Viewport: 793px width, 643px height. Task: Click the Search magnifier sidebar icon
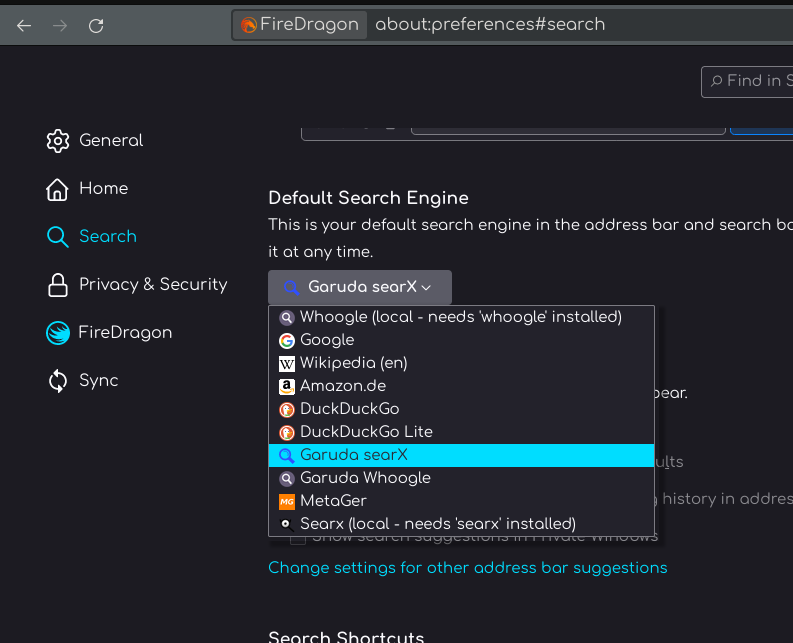(x=58, y=237)
